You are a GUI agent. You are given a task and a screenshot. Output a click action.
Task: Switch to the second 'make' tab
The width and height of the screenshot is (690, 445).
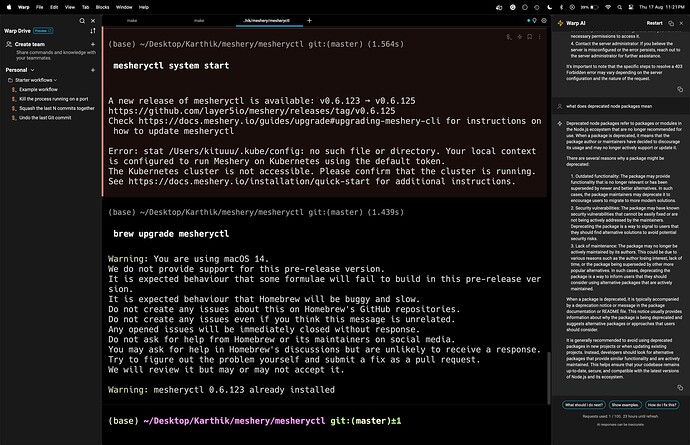click(199, 21)
